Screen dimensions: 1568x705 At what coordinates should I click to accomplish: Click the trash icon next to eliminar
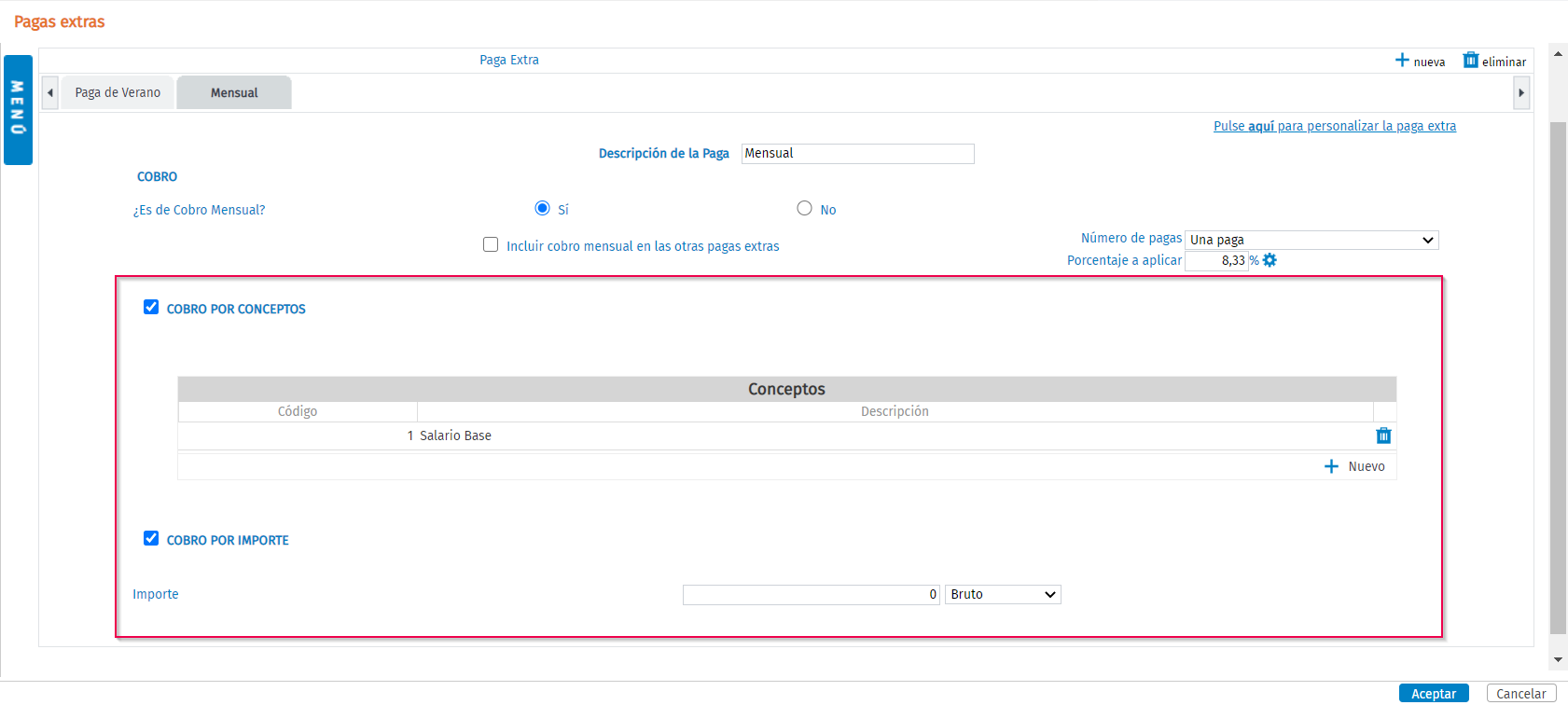pos(1471,60)
